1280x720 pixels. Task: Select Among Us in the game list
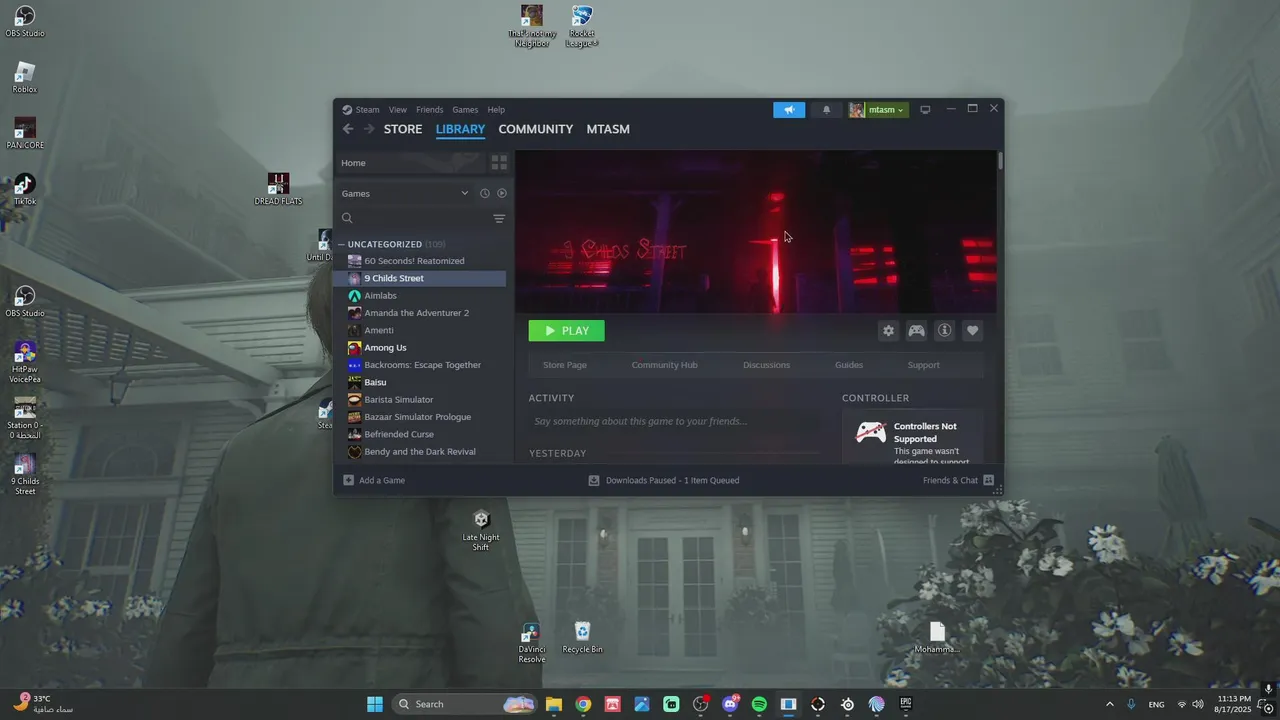[x=420, y=348]
